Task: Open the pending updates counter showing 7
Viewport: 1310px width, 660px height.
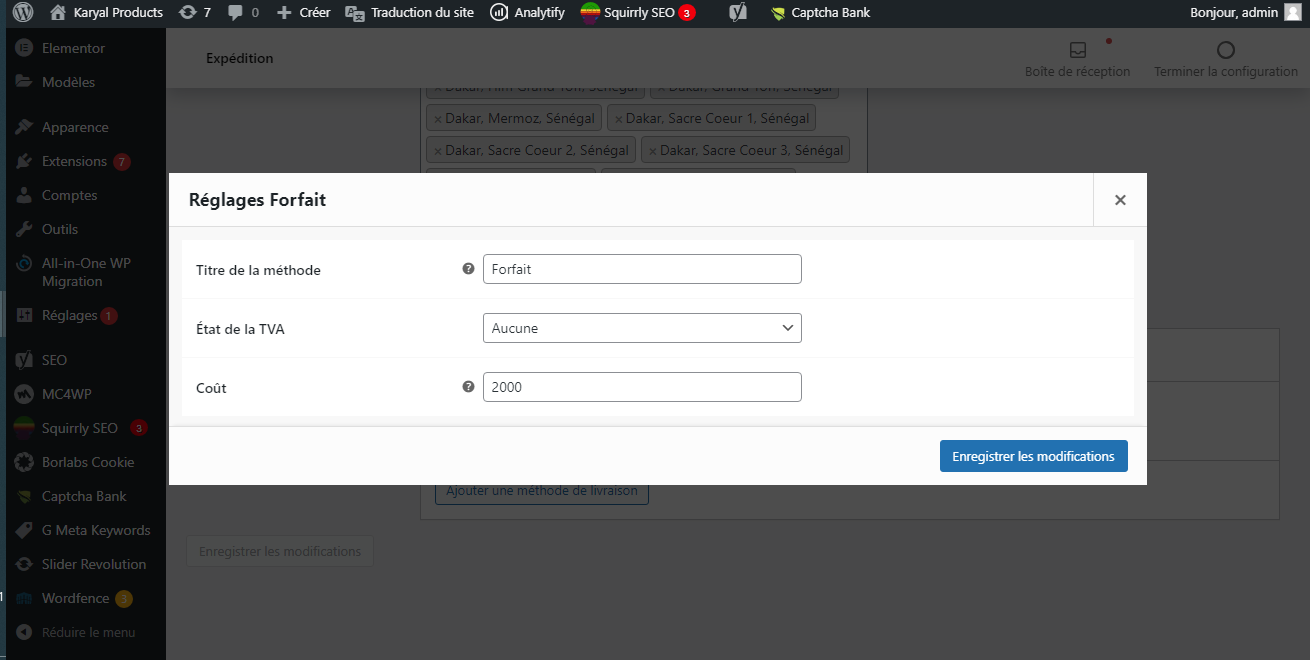Action: [194, 13]
